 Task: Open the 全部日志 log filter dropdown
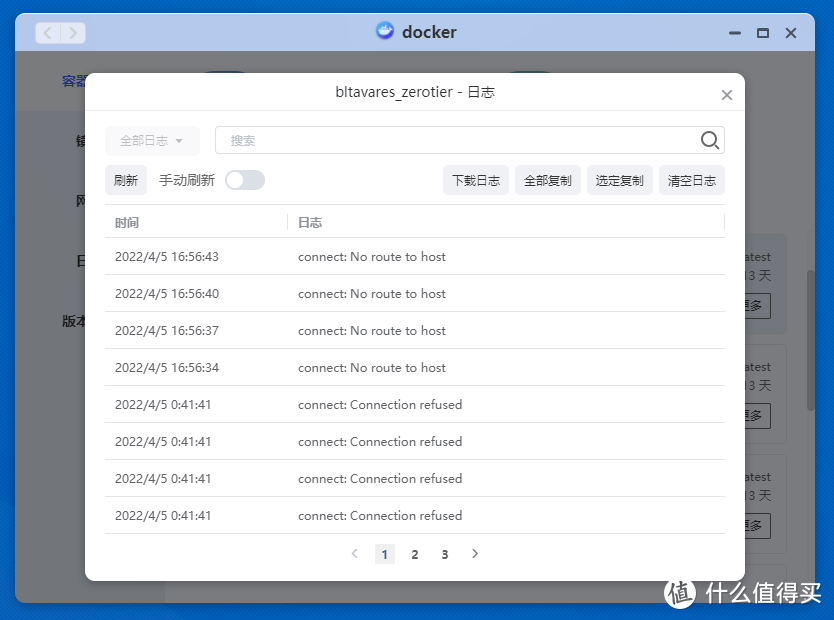point(152,140)
